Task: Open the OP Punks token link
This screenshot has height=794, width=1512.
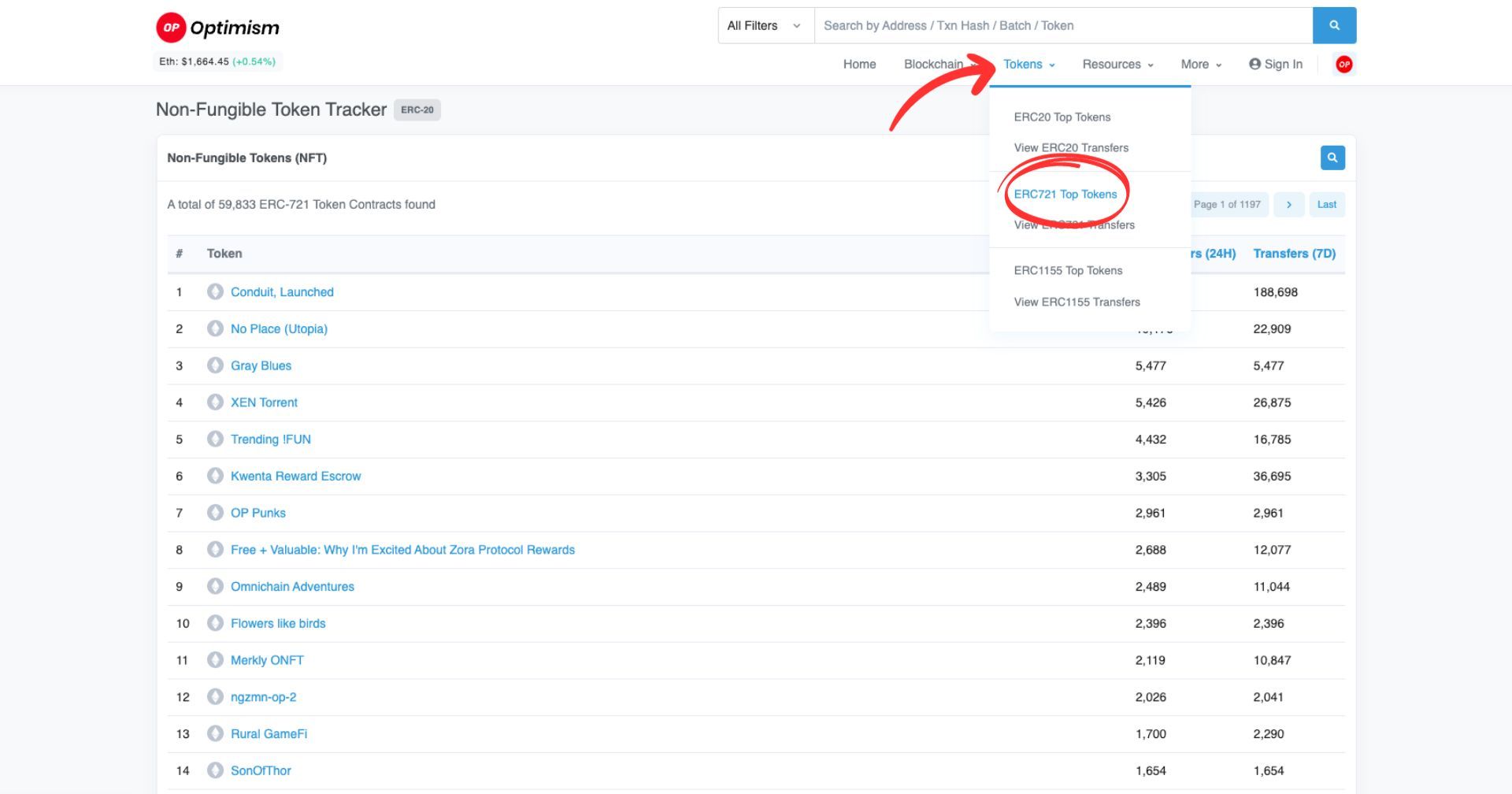Action: [x=258, y=514]
